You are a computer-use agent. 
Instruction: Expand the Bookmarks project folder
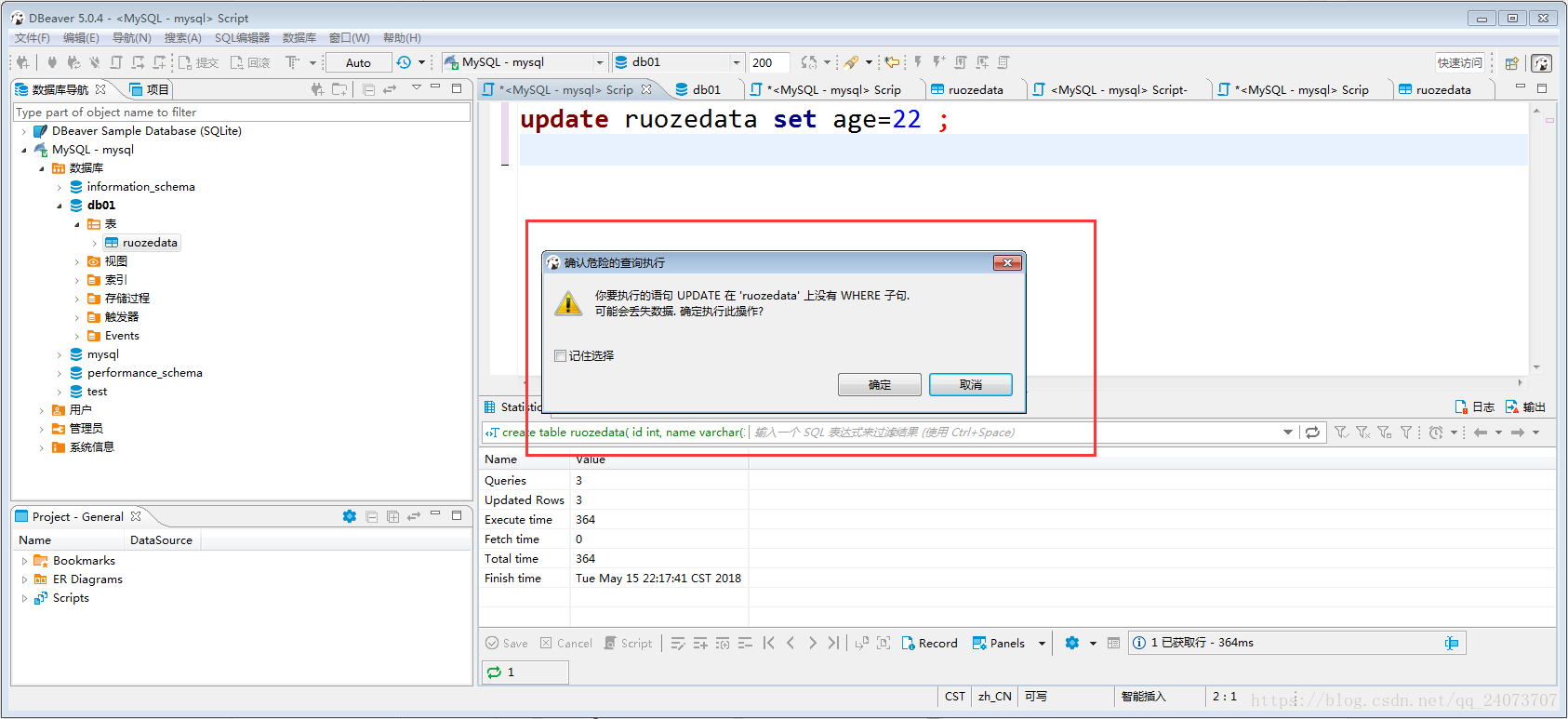(24, 561)
